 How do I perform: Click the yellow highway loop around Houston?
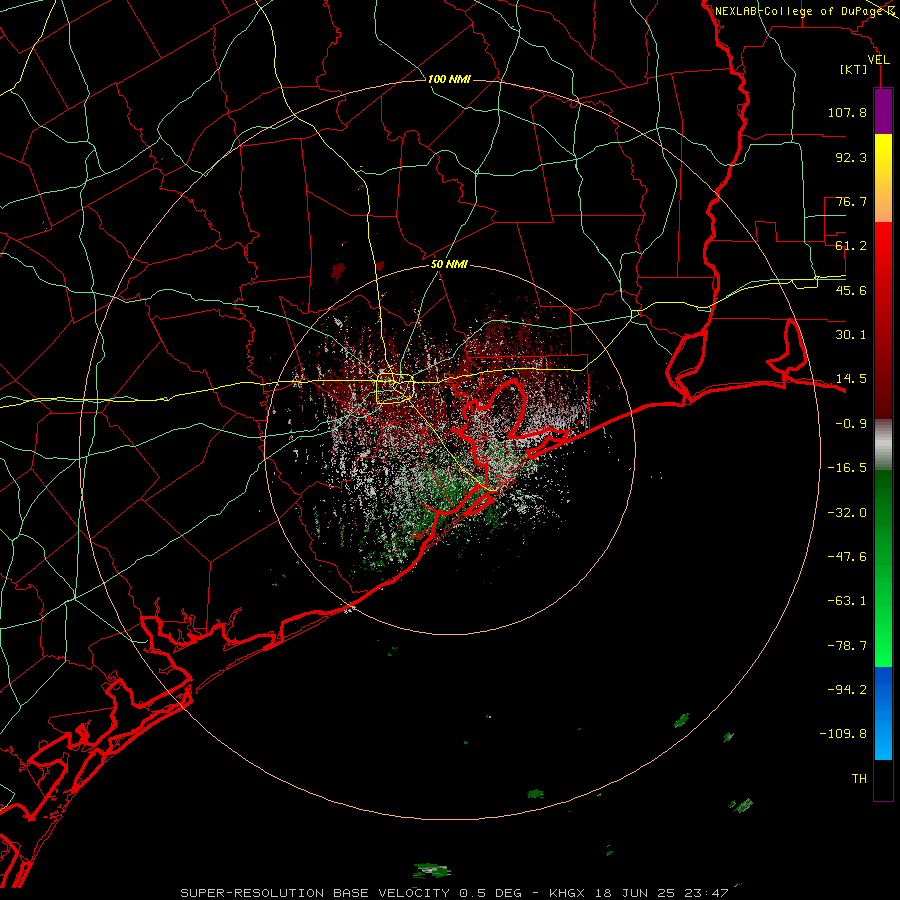[x=395, y=389]
